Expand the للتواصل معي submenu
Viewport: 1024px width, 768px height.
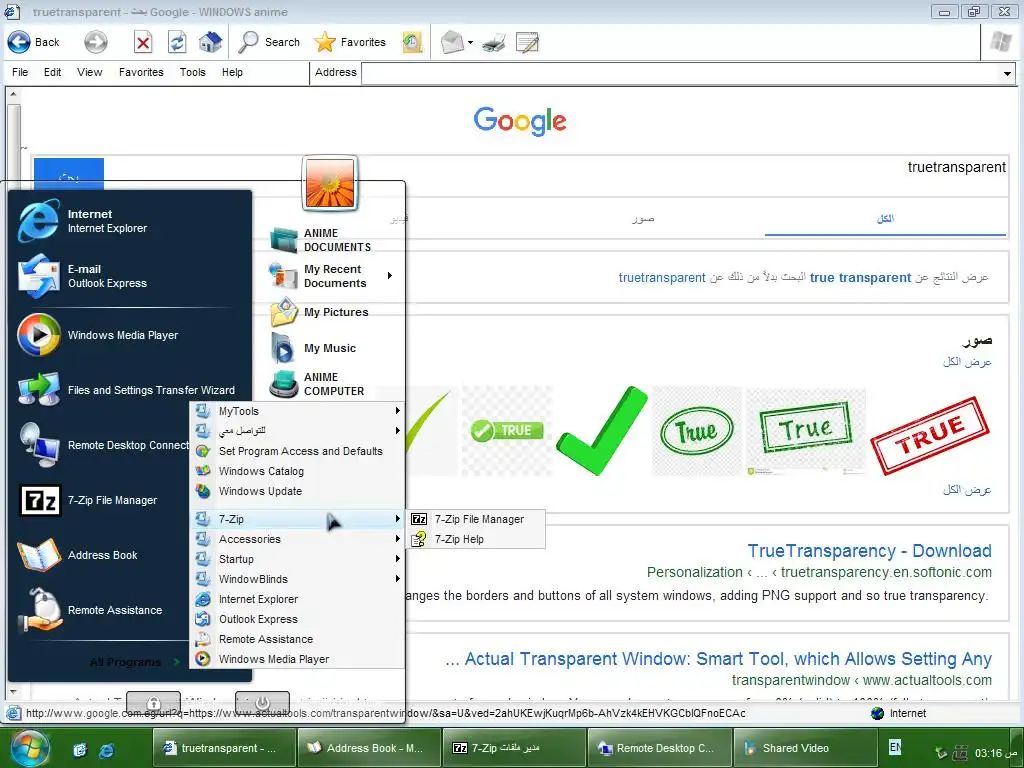click(297, 431)
